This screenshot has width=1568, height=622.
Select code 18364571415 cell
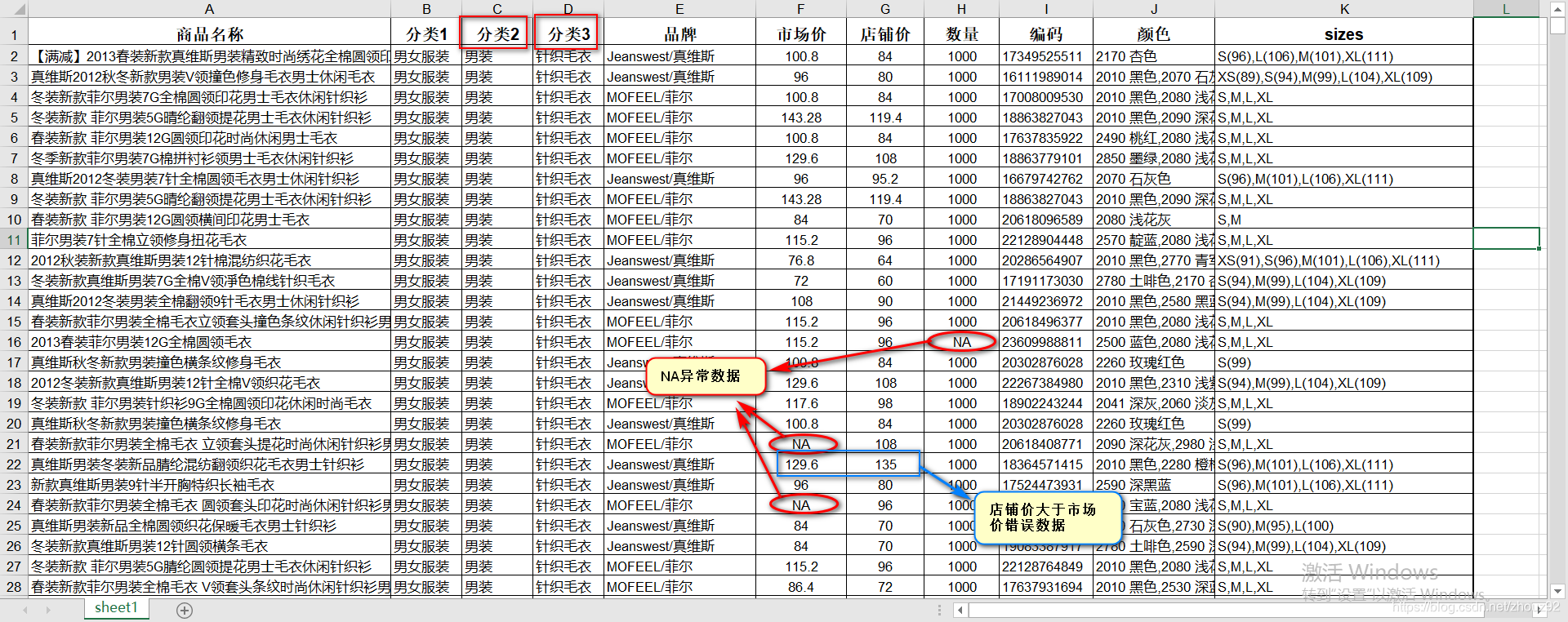point(1046,464)
